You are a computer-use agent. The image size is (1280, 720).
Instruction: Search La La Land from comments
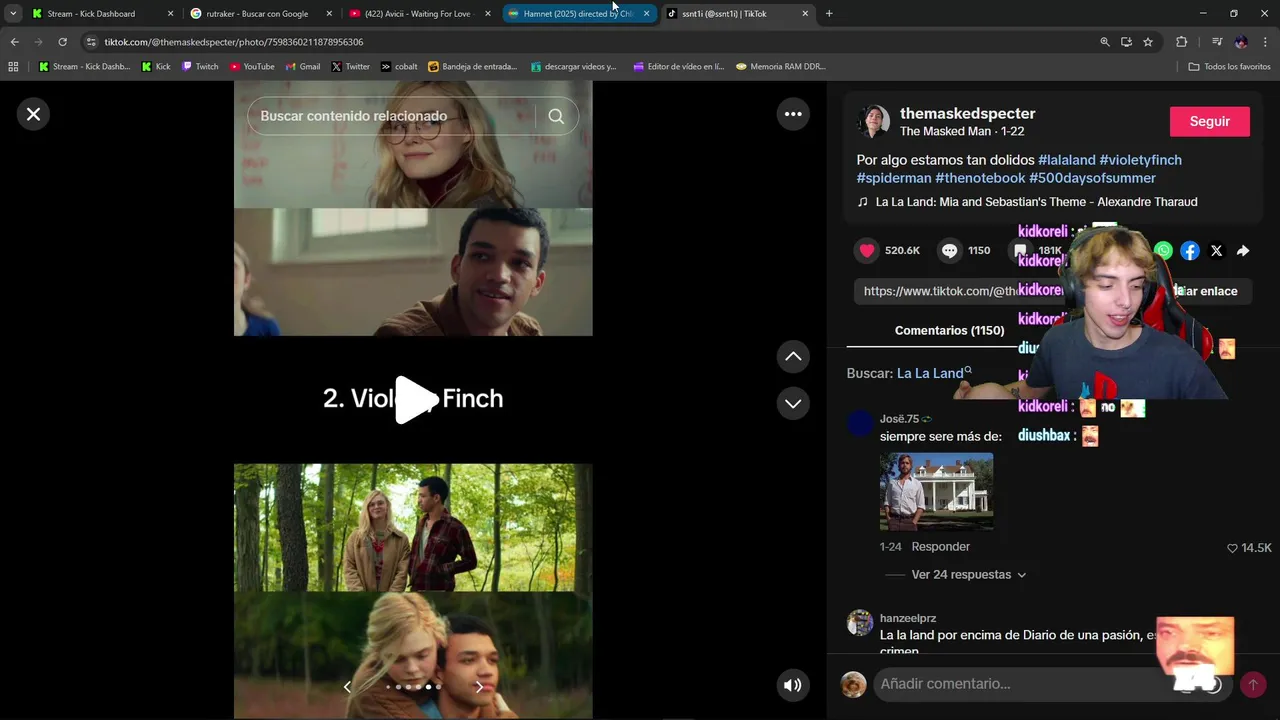tap(934, 373)
